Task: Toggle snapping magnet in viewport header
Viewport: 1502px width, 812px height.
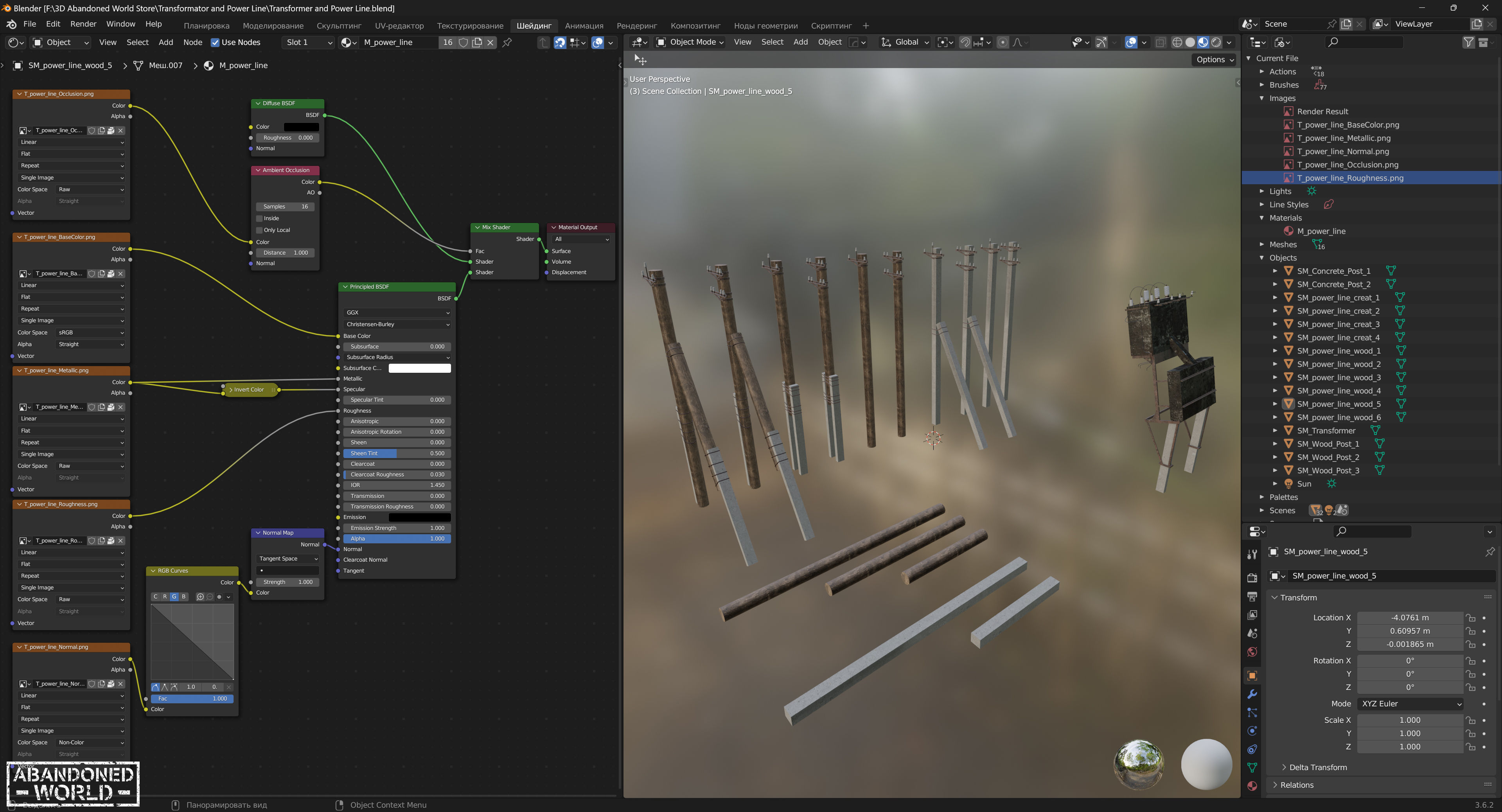Action: point(966,42)
